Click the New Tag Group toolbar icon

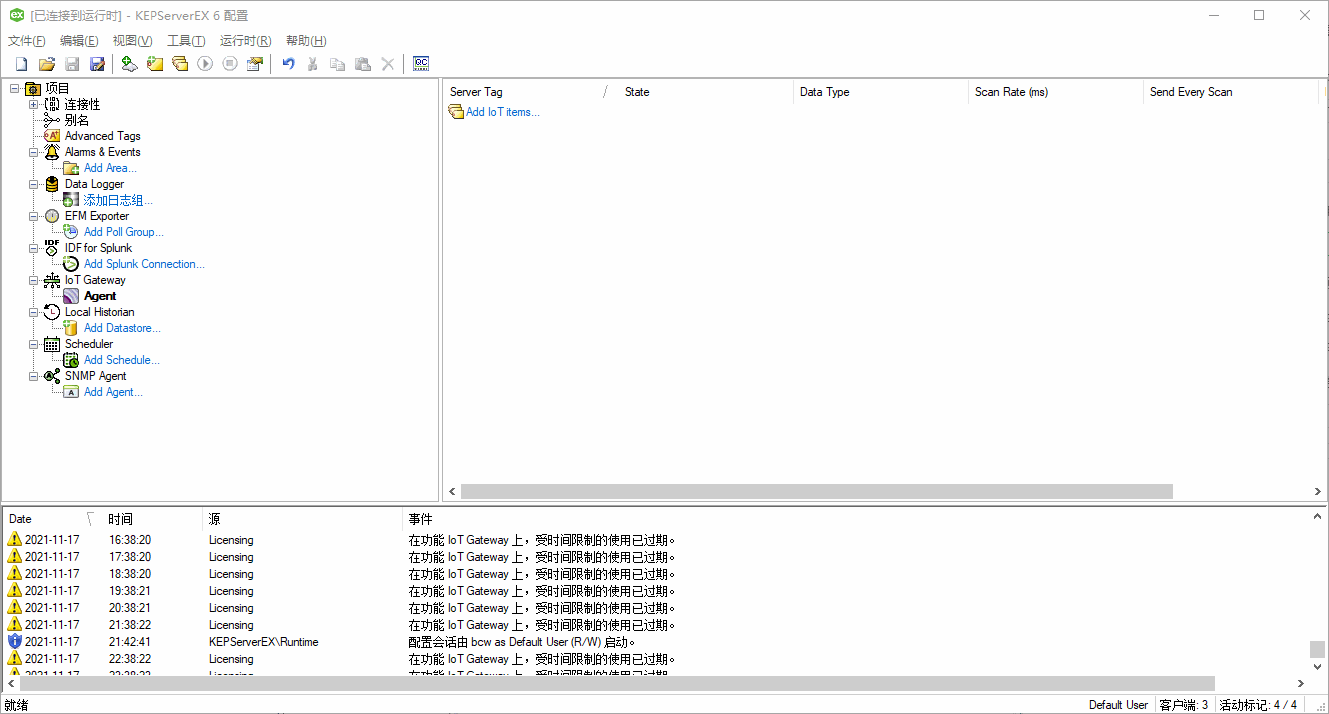[x=180, y=64]
